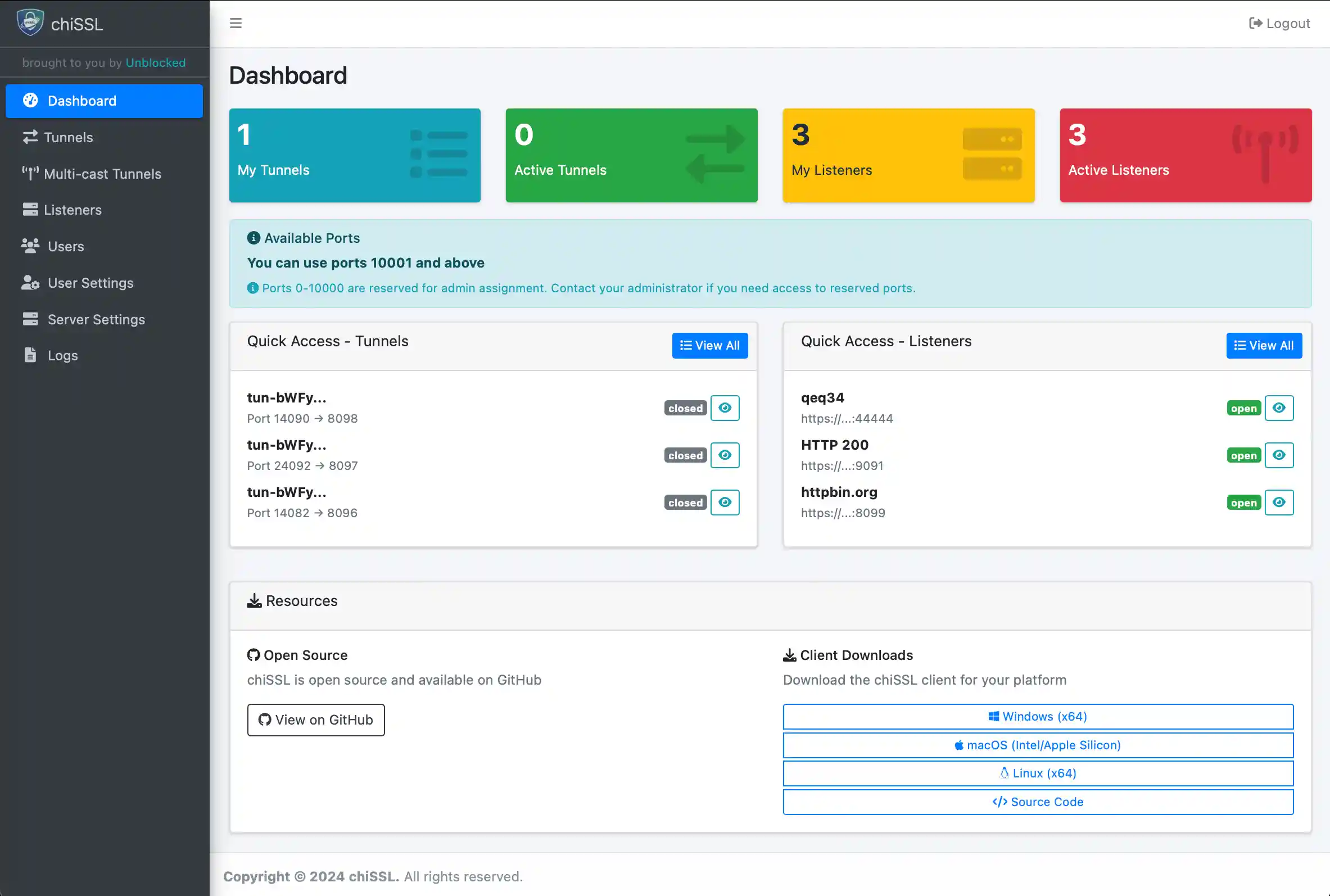This screenshot has width=1330, height=896.
Task: Click the Listeners server icon
Action: tap(30, 210)
